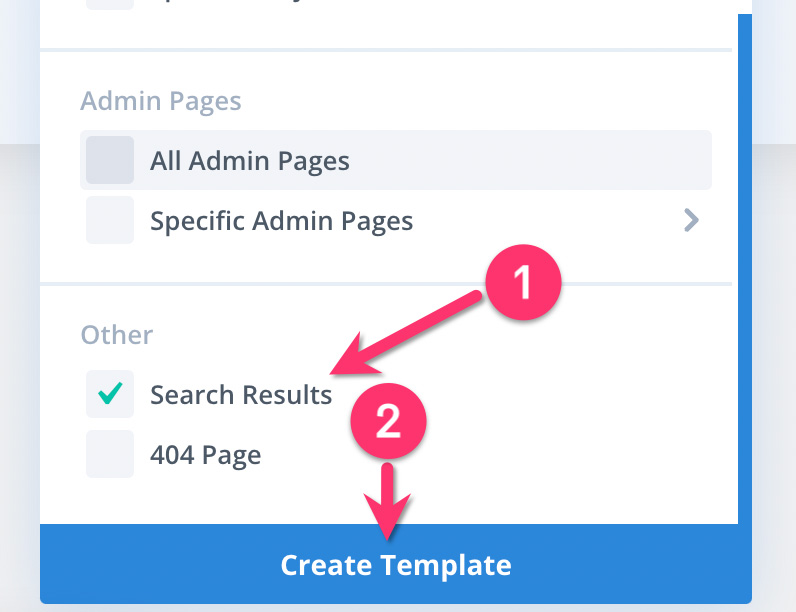This screenshot has width=796, height=612.
Task: Click the green checkmark beside Search Results
Action: pos(110,393)
